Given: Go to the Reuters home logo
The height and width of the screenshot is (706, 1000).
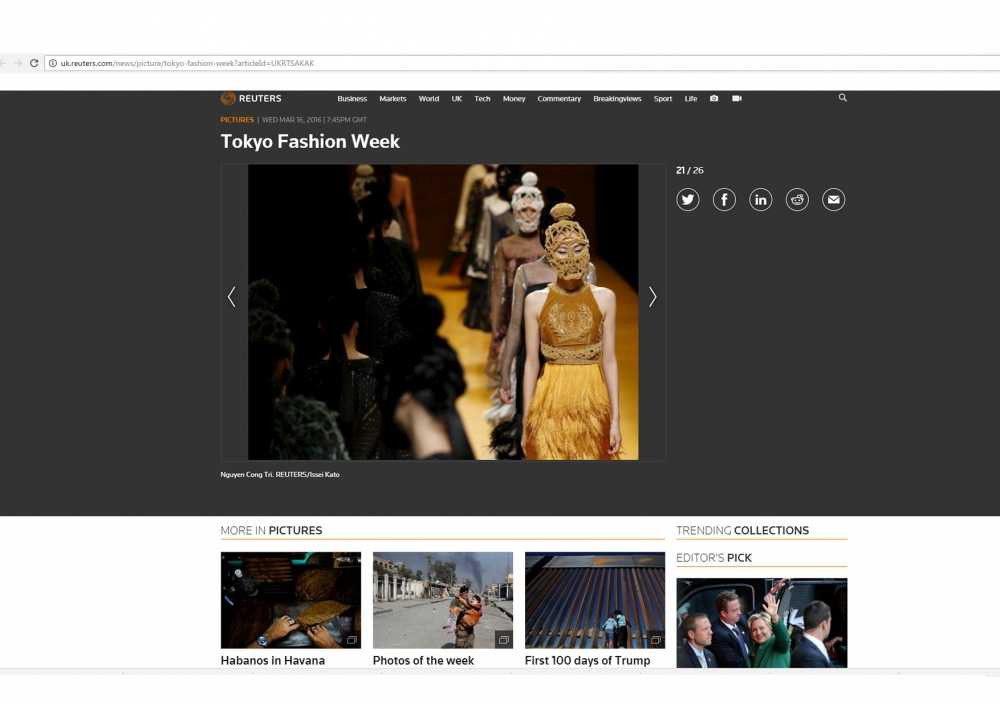Looking at the screenshot, I should (x=251, y=99).
